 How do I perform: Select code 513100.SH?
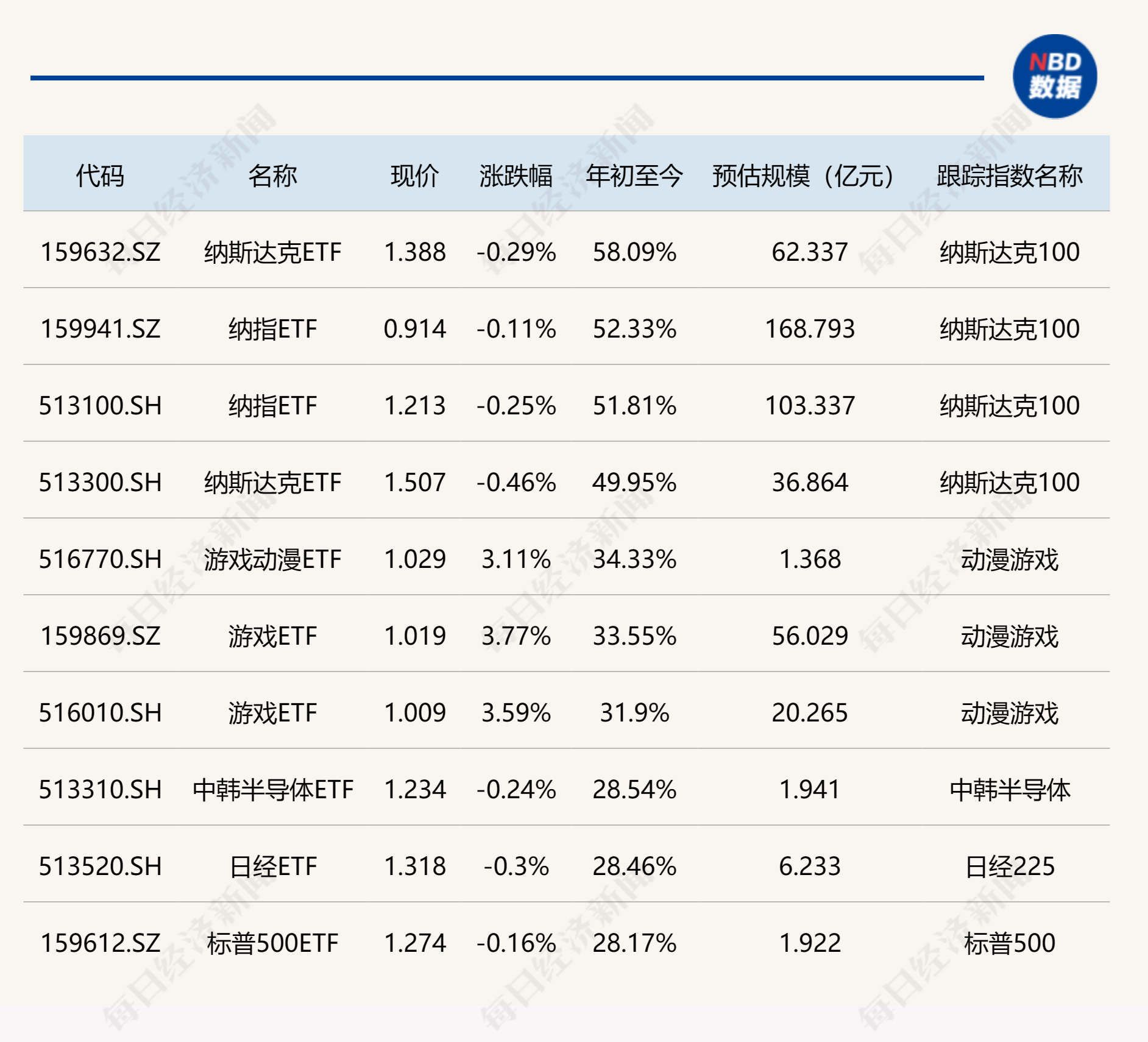point(100,406)
